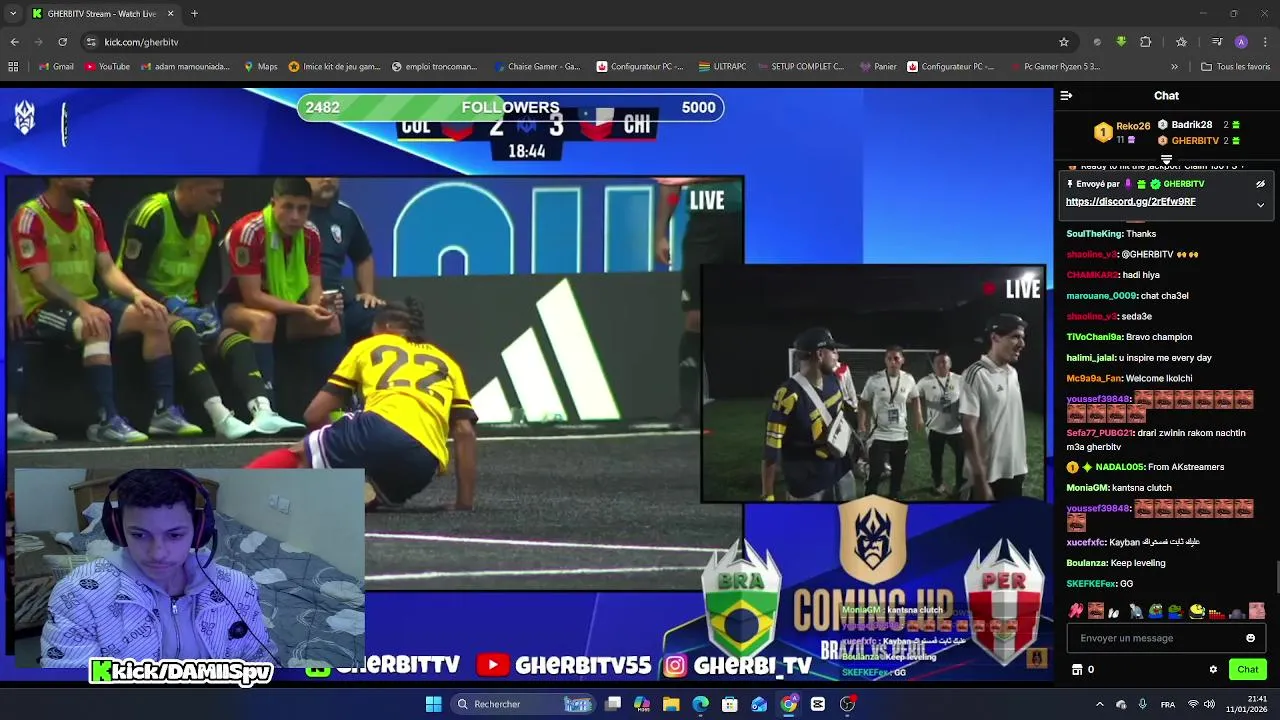Show more bookmarks chevron
This screenshot has height=720, width=1280.
click(x=1174, y=67)
